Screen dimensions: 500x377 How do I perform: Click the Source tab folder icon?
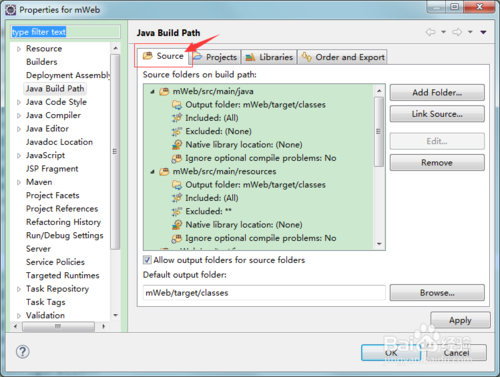(148, 56)
